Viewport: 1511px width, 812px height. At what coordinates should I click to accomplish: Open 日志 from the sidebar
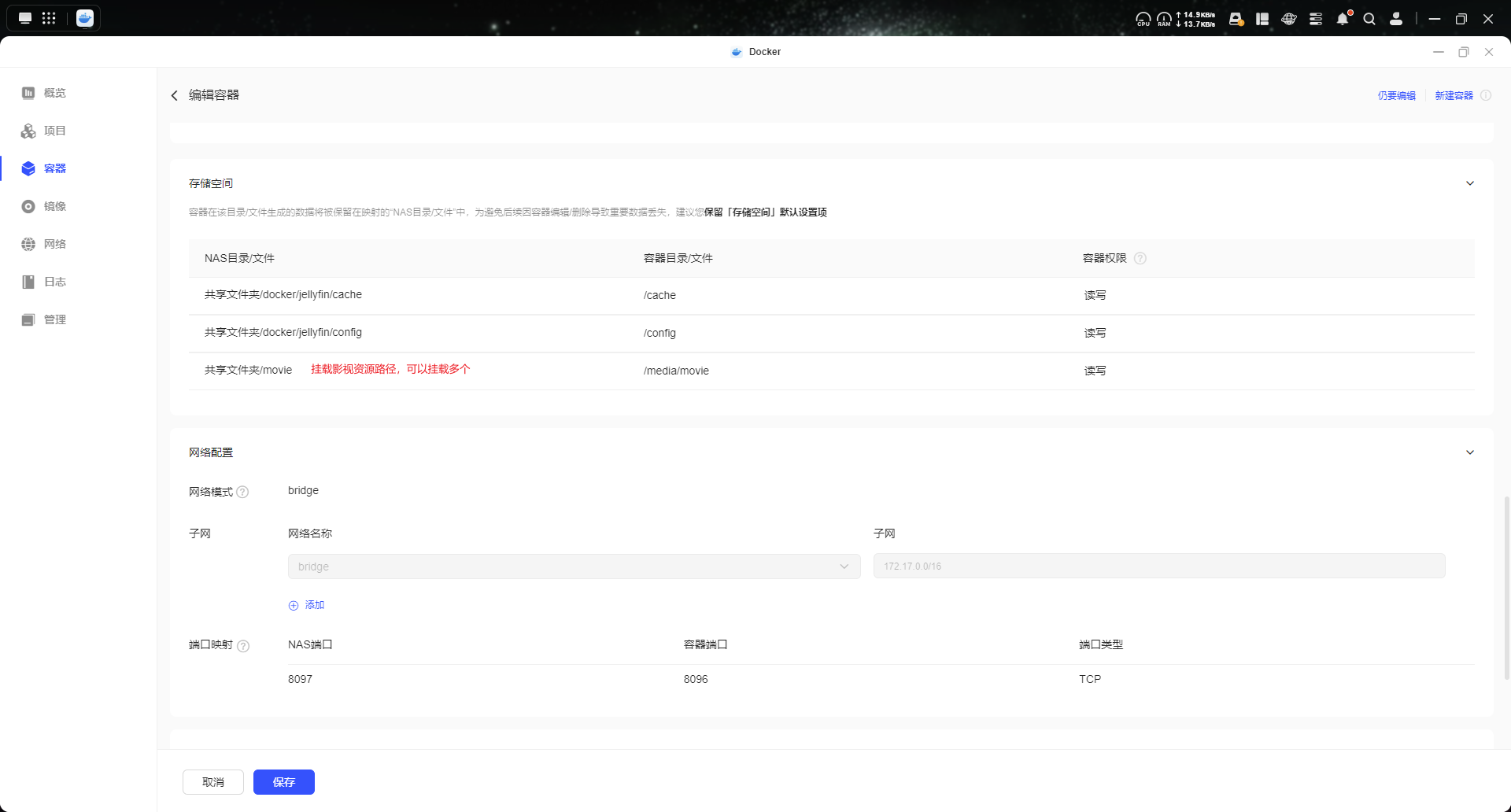(54, 282)
